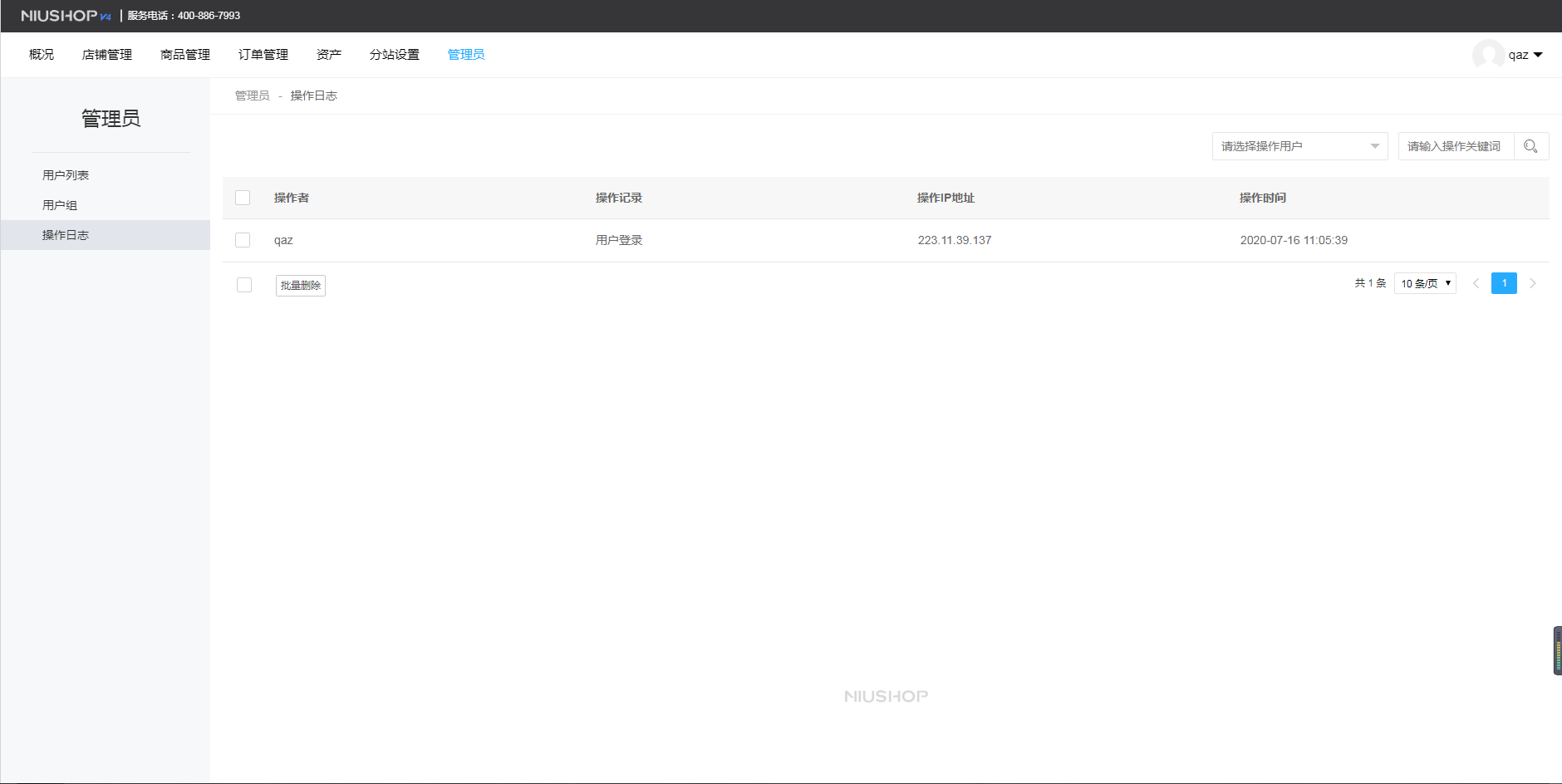Focus the 请输入操作关键词 search field
The image size is (1562, 784).
click(1456, 146)
